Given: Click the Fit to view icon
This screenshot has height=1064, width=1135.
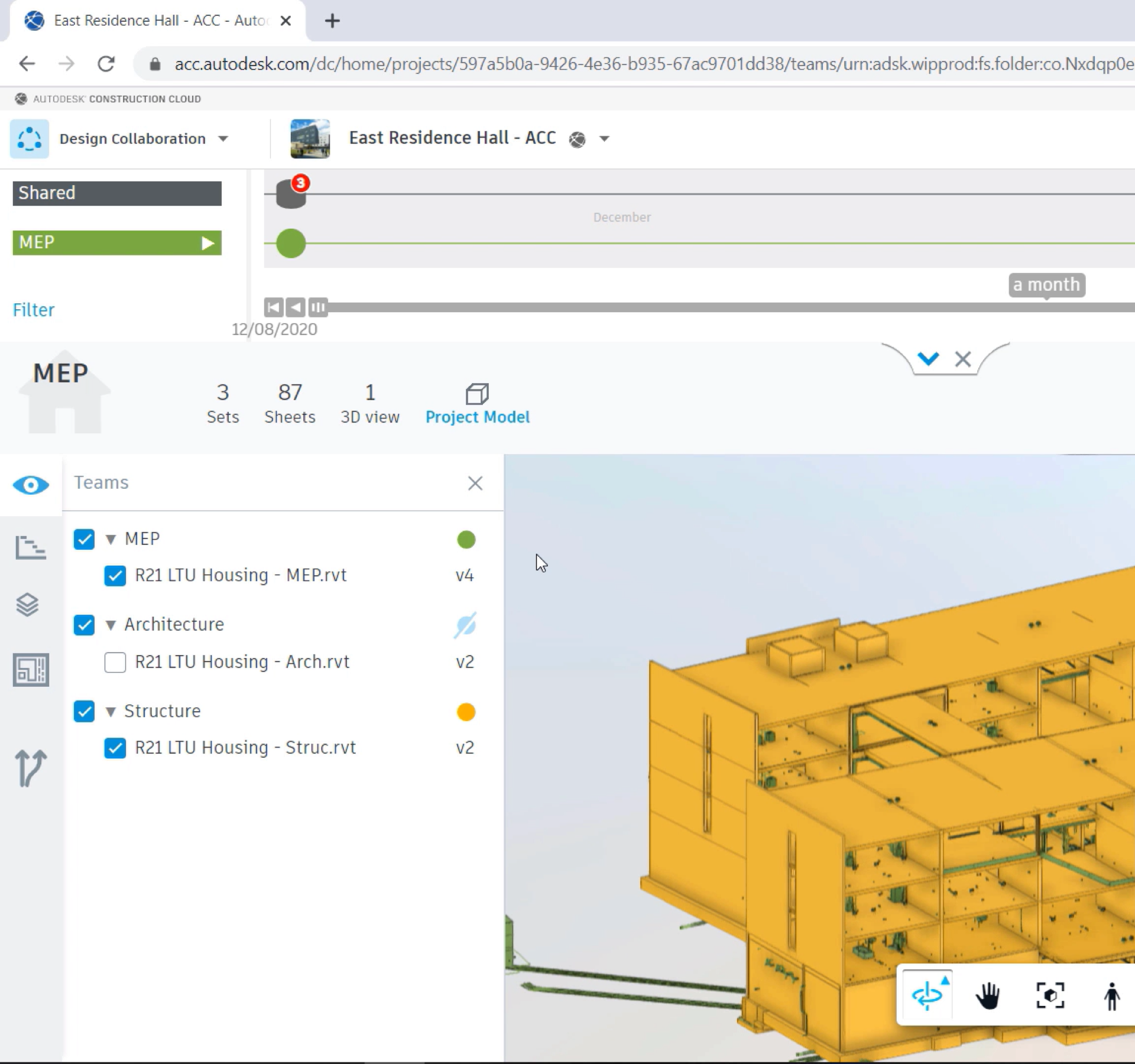Looking at the screenshot, I should (1050, 996).
